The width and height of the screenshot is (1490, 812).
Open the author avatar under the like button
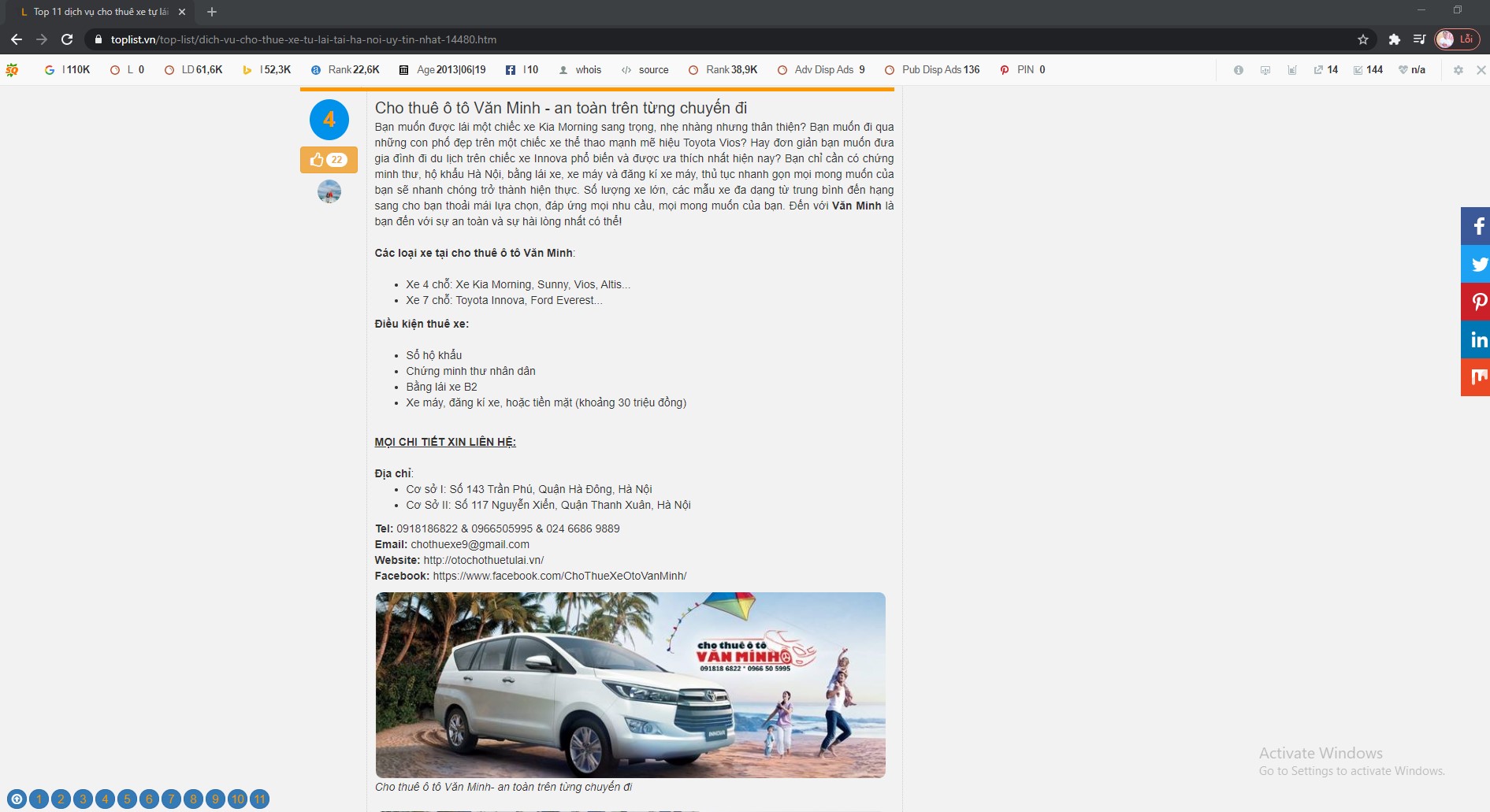pos(329,191)
